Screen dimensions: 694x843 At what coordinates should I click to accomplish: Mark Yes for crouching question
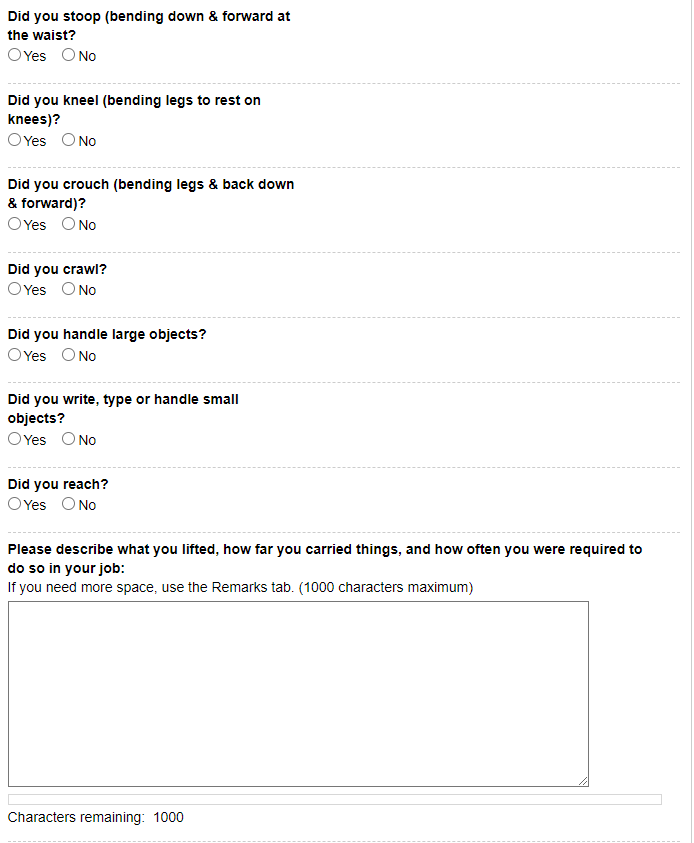click(x=15, y=224)
